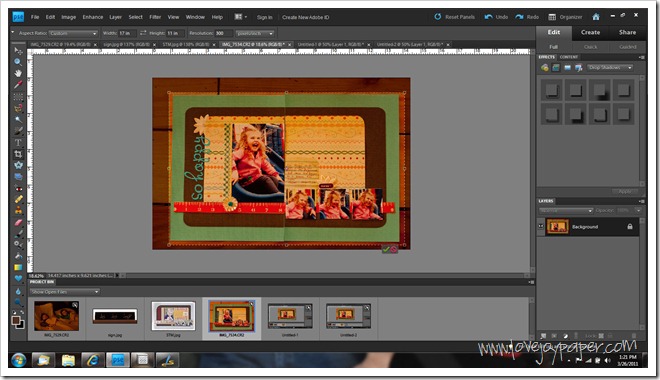660x380 pixels.
Task: Switch to Guided edit mode
Action: (x=627, y=47)
